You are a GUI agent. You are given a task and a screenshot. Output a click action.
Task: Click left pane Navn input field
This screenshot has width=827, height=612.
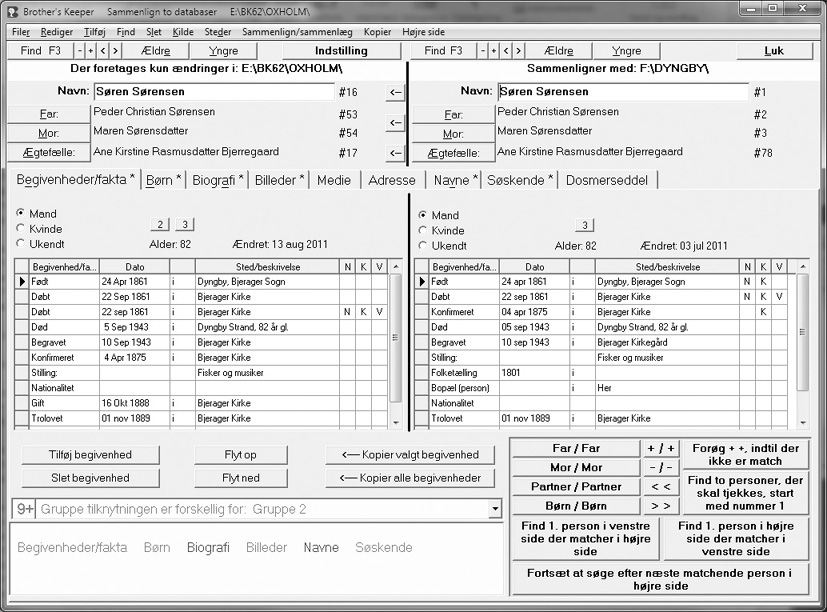[x=214, y=92]
